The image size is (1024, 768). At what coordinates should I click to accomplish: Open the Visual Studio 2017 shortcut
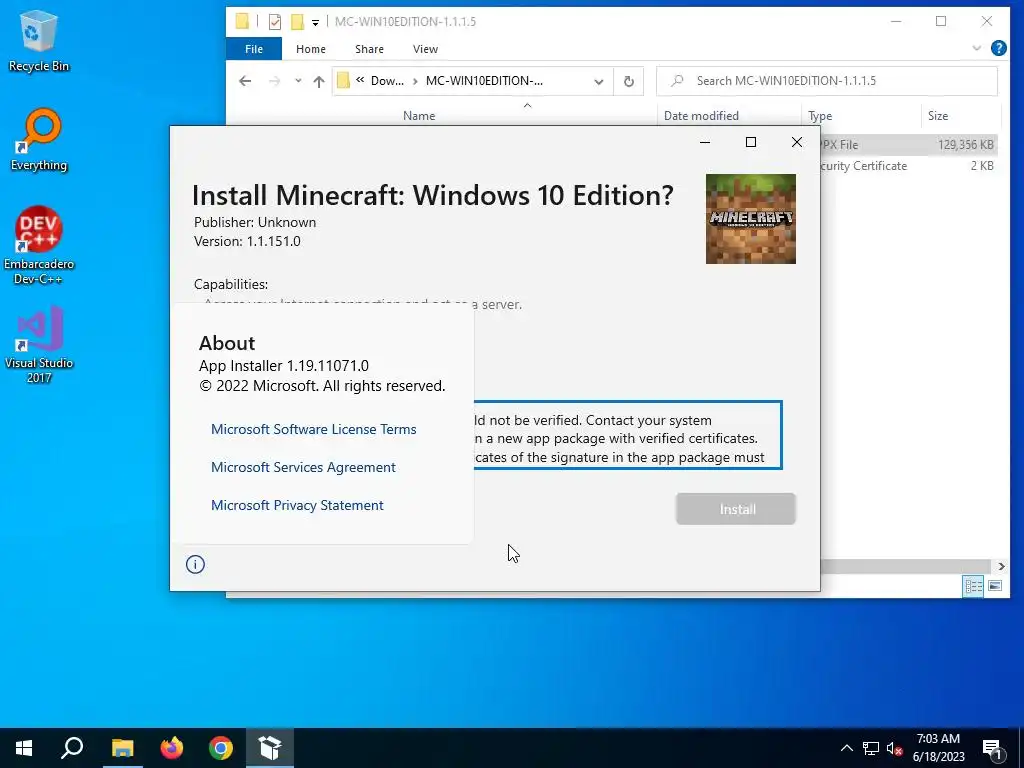click(39, 344)
